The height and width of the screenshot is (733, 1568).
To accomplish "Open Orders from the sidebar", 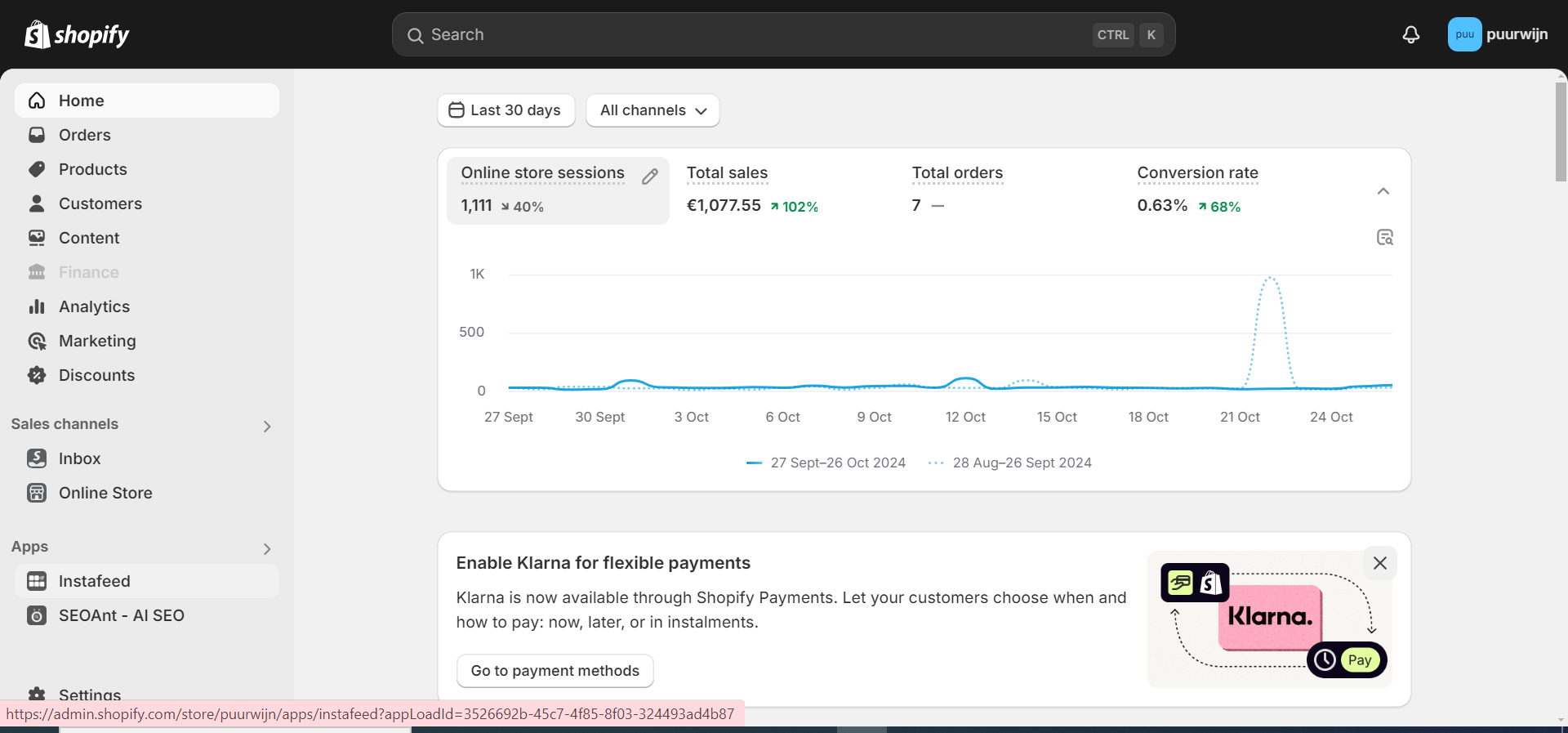I will click(x=84, y=135).
